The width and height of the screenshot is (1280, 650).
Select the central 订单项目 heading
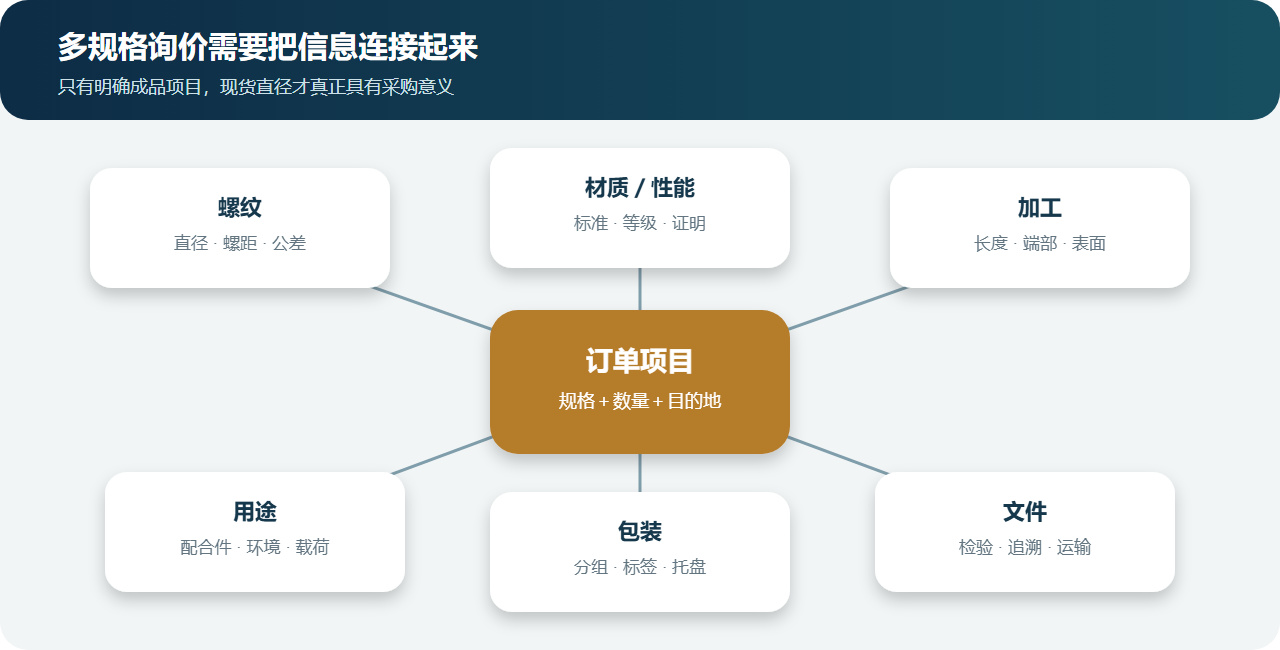tap(640, 361)
